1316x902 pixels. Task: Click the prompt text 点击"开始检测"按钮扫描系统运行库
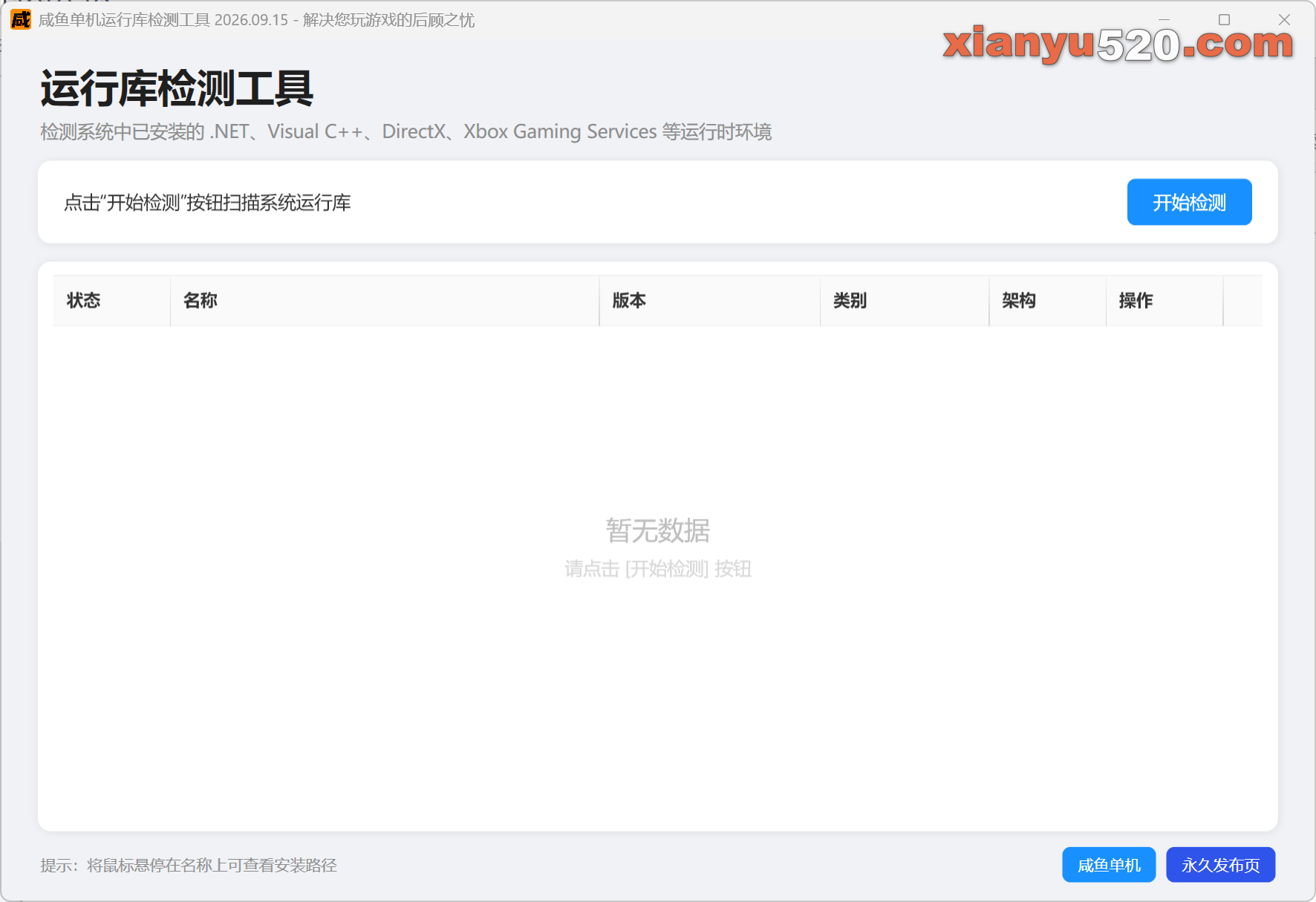(x=207, y=203)
